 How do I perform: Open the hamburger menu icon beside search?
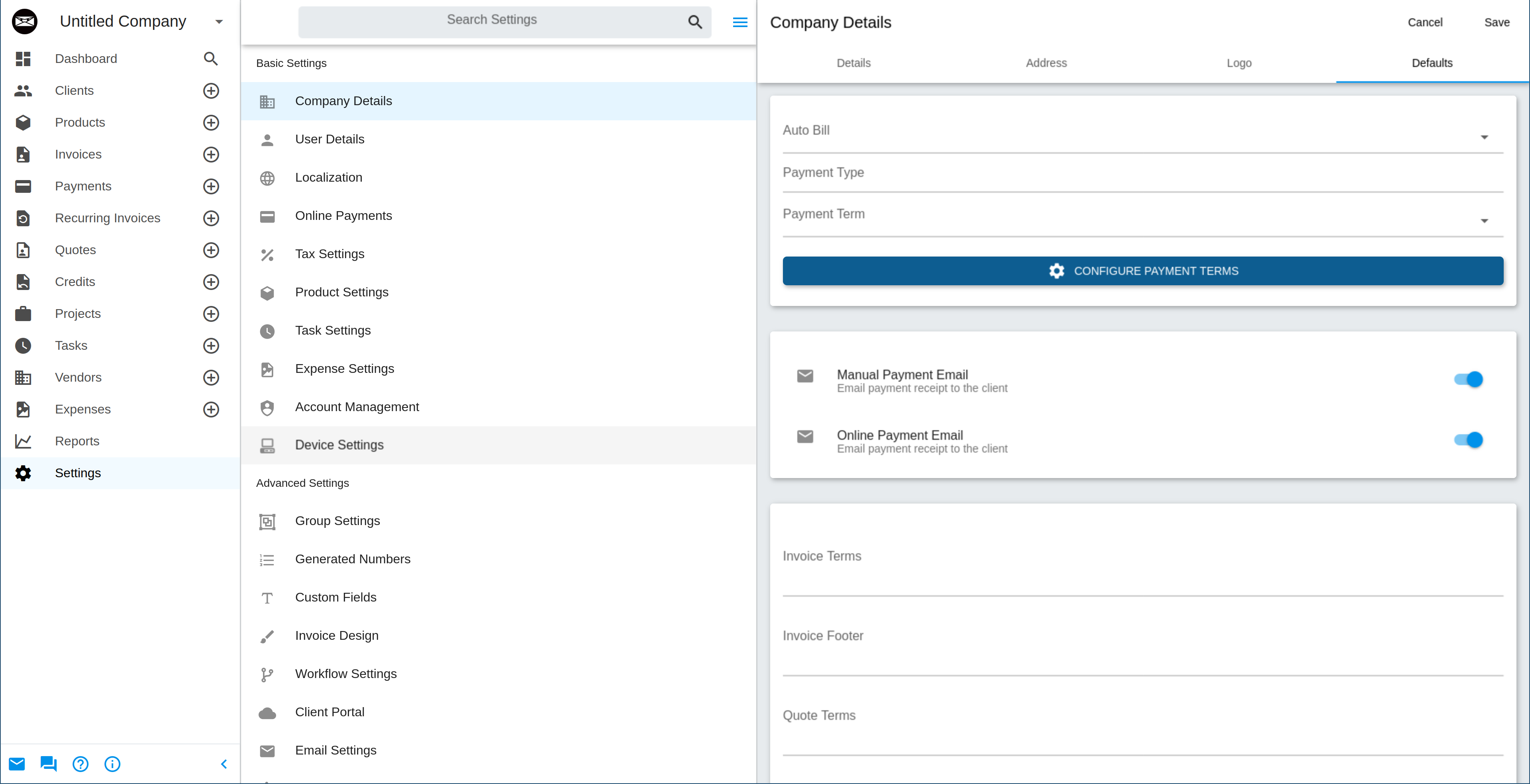pos(740,22)
